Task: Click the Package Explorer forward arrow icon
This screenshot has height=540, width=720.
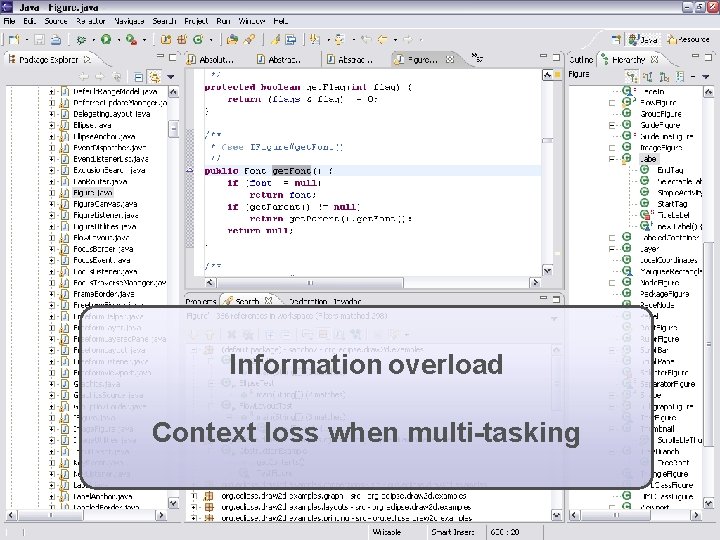Action: [100, 77]
